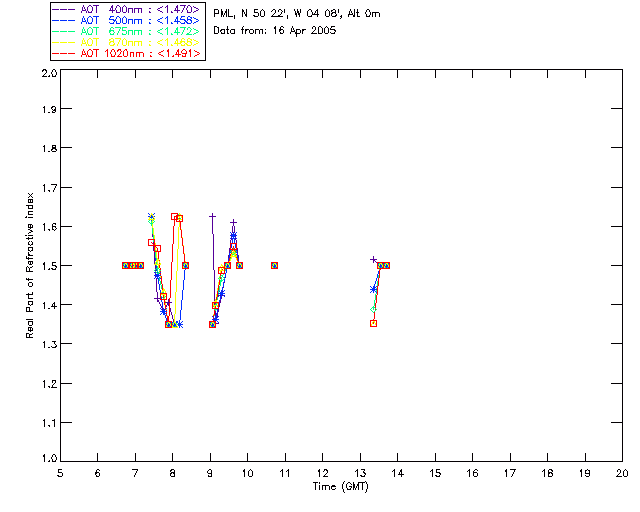This screenshot has height=512, width=640.
Task: Click the 'Data from: 16 Apr 2005' text
Action: click(x=275, y=31)
